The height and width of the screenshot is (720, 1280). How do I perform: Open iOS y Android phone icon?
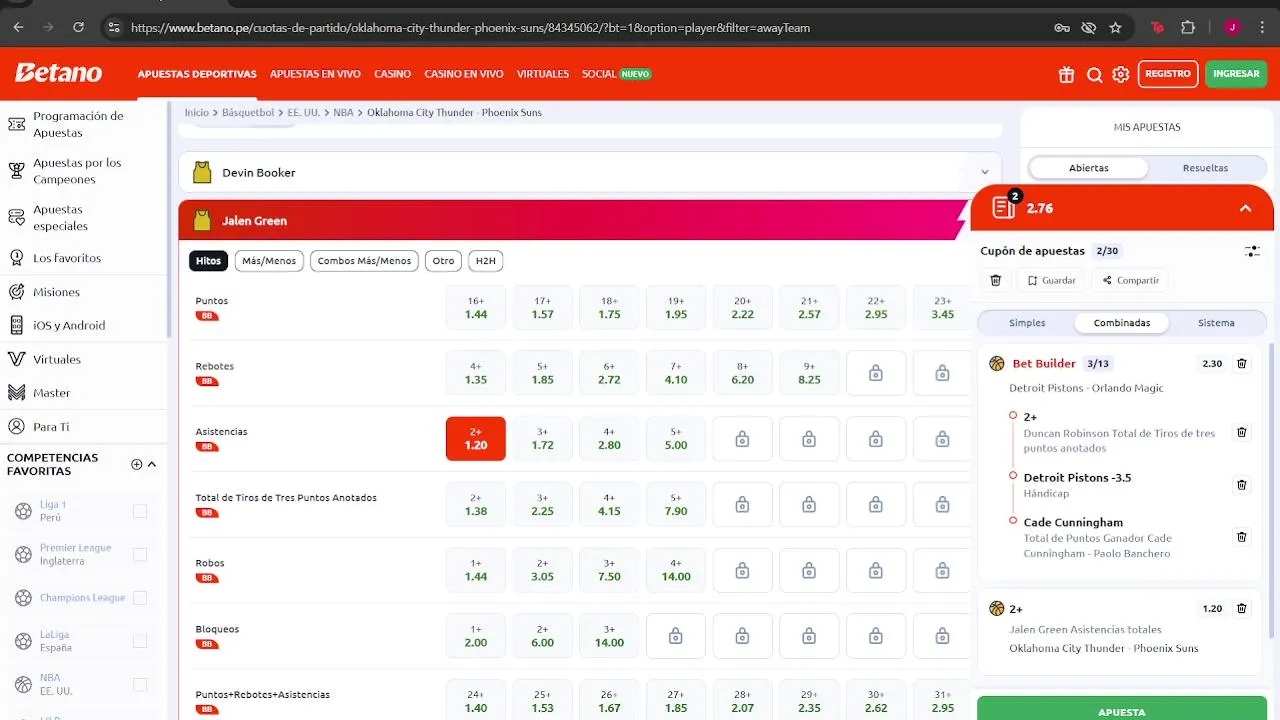16,325
